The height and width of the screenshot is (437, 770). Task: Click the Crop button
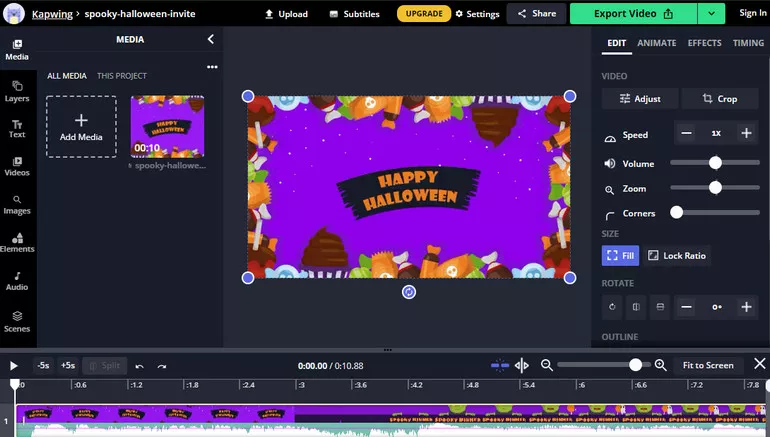tap(720, 99)
